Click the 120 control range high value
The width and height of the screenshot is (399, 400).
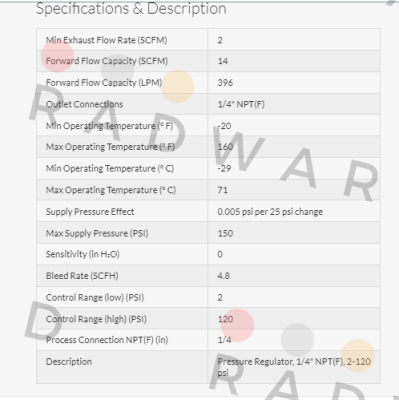click(225, 319)
